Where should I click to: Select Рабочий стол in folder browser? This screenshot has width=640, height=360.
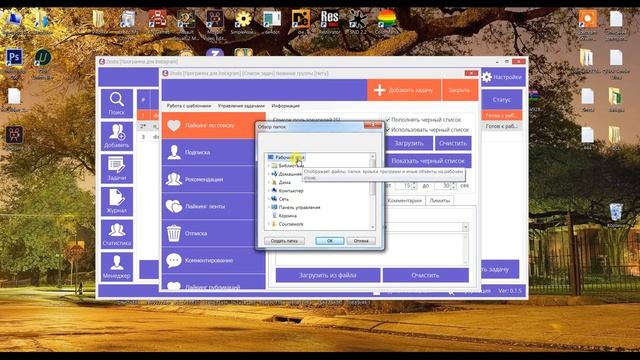point(289,157)
